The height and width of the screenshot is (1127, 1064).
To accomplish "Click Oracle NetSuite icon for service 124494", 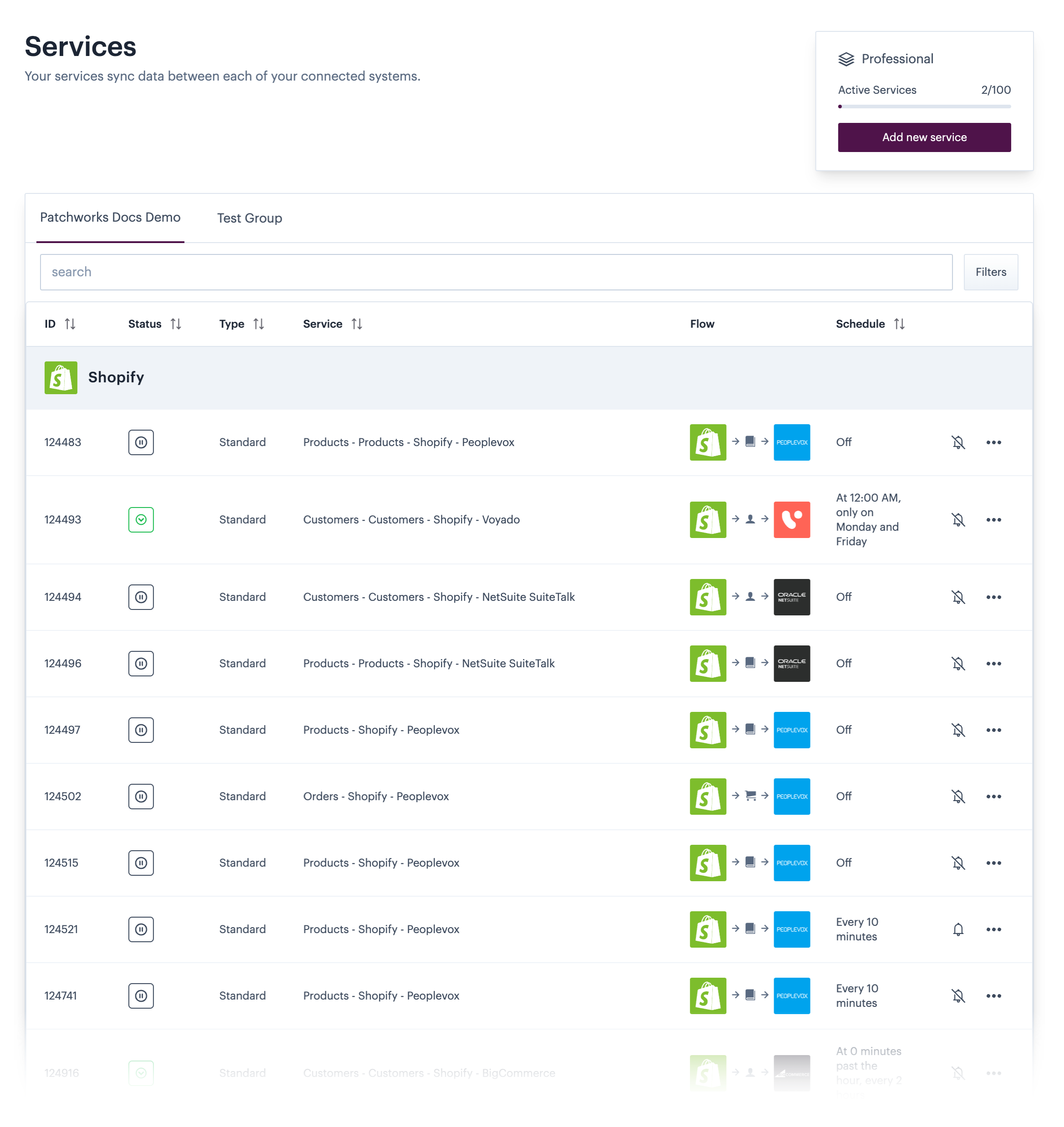I will click(791, 597).
